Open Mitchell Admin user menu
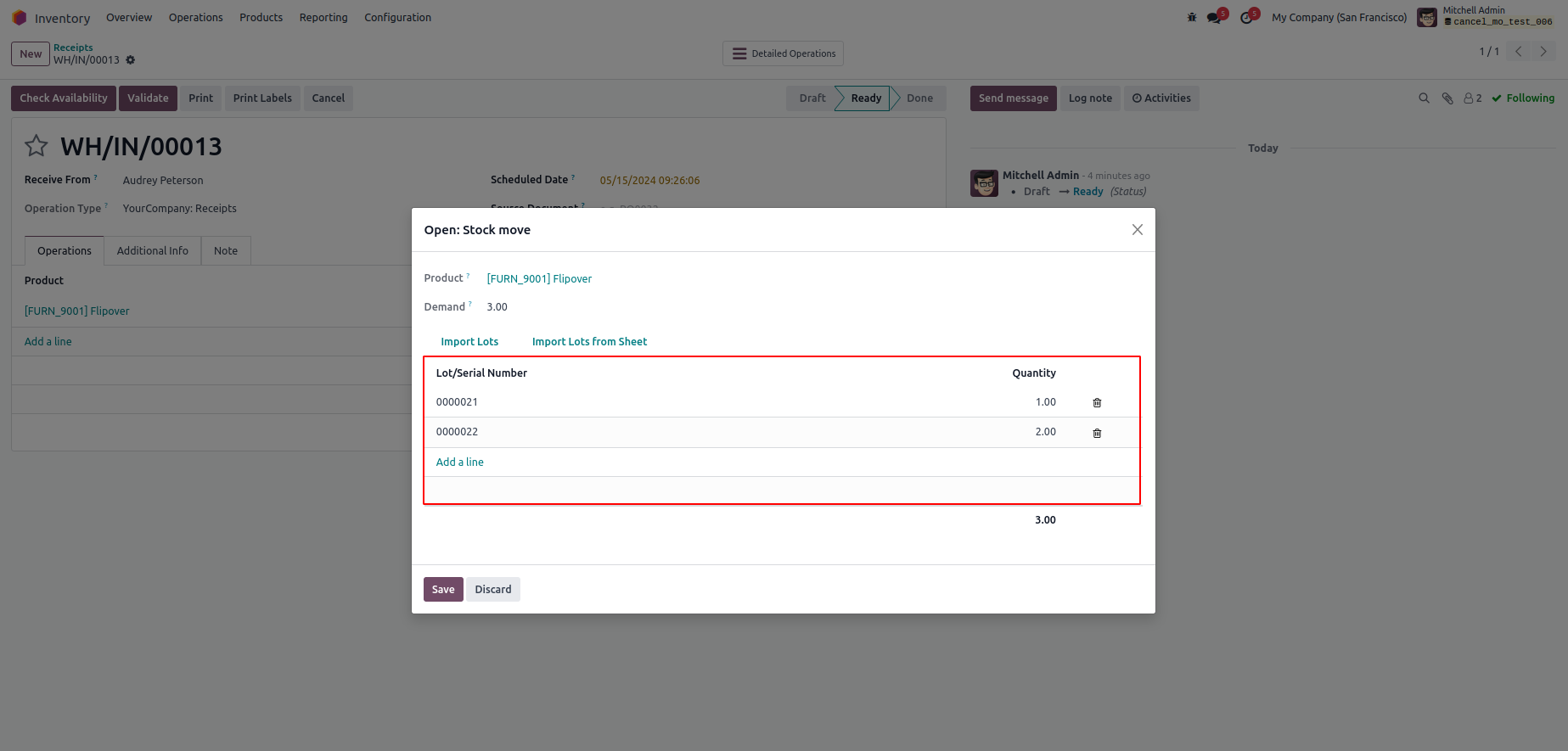Screen dimensions: 1568x751 [1485, 17]
